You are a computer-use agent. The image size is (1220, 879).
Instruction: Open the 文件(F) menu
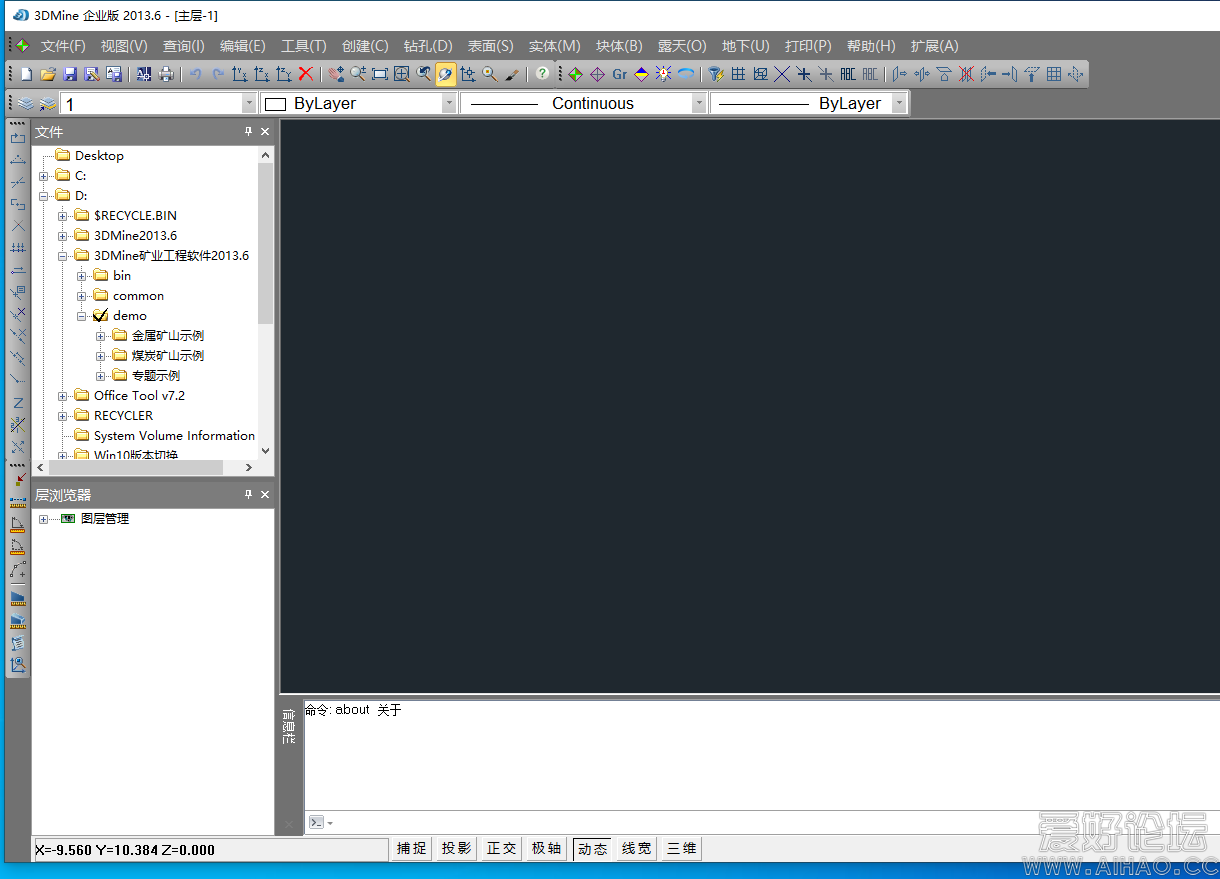pyautogui.click(x=63, y=46)
